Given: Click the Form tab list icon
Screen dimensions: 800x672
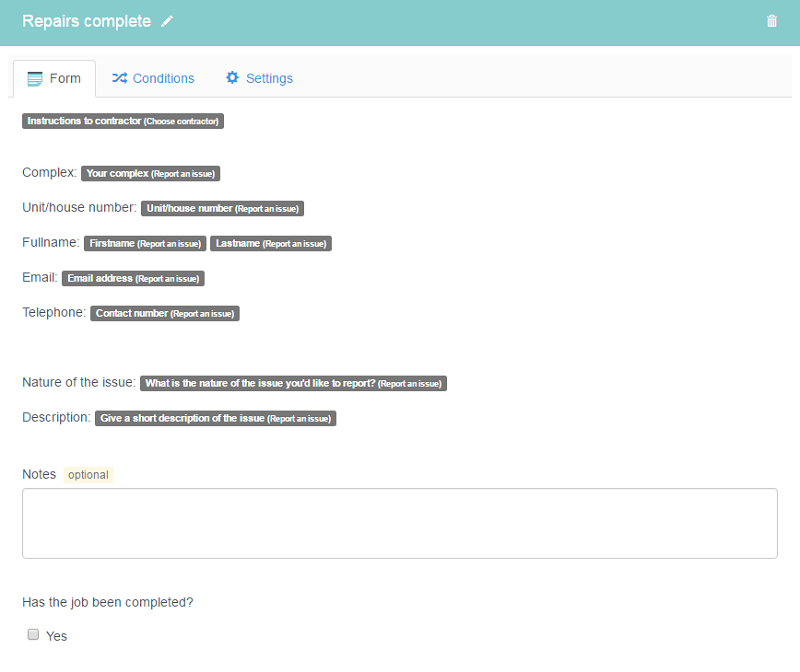Looking at the screenshot, I should 35,78.
